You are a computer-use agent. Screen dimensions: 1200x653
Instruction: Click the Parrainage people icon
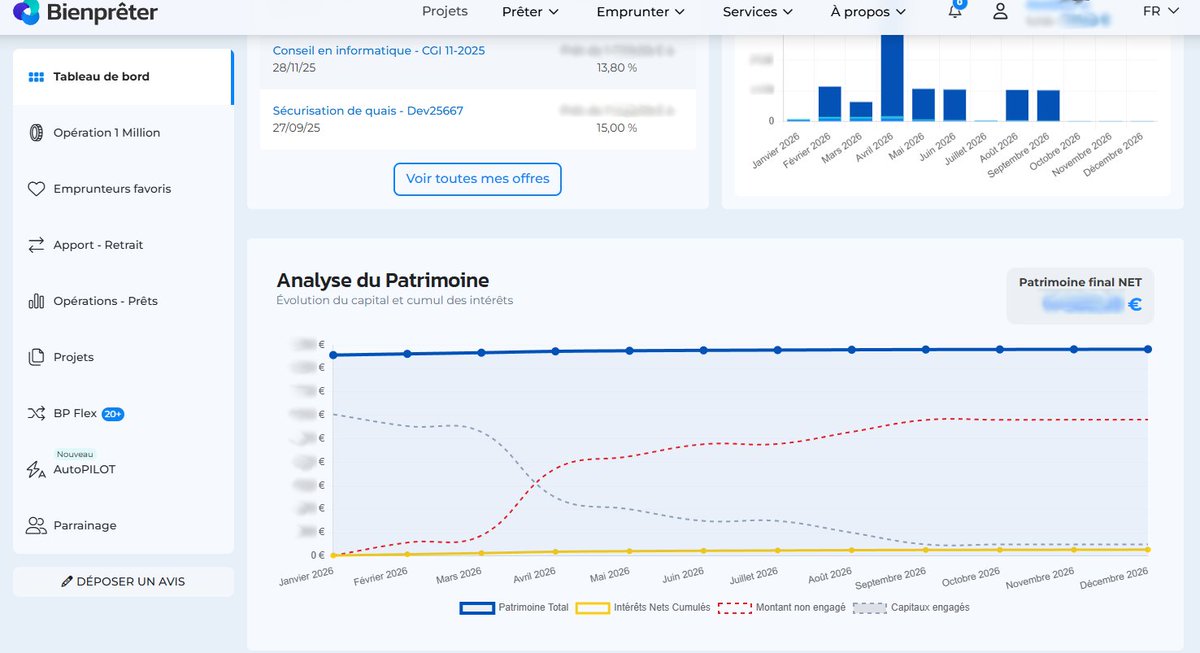37,525
